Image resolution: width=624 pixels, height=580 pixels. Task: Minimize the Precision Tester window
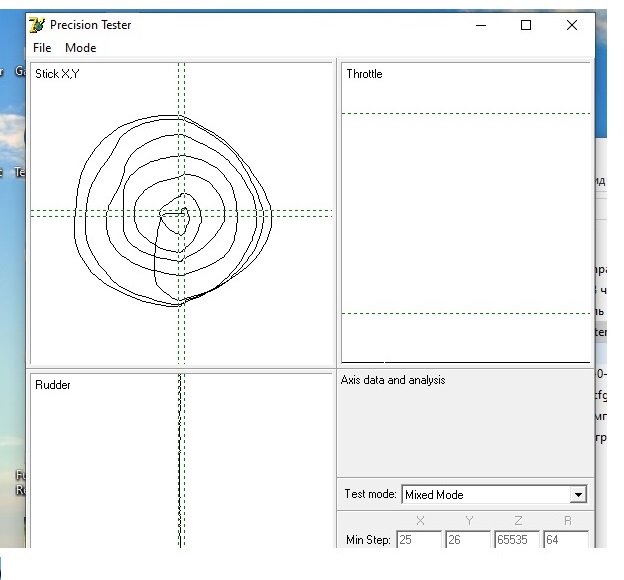point(480,25)
